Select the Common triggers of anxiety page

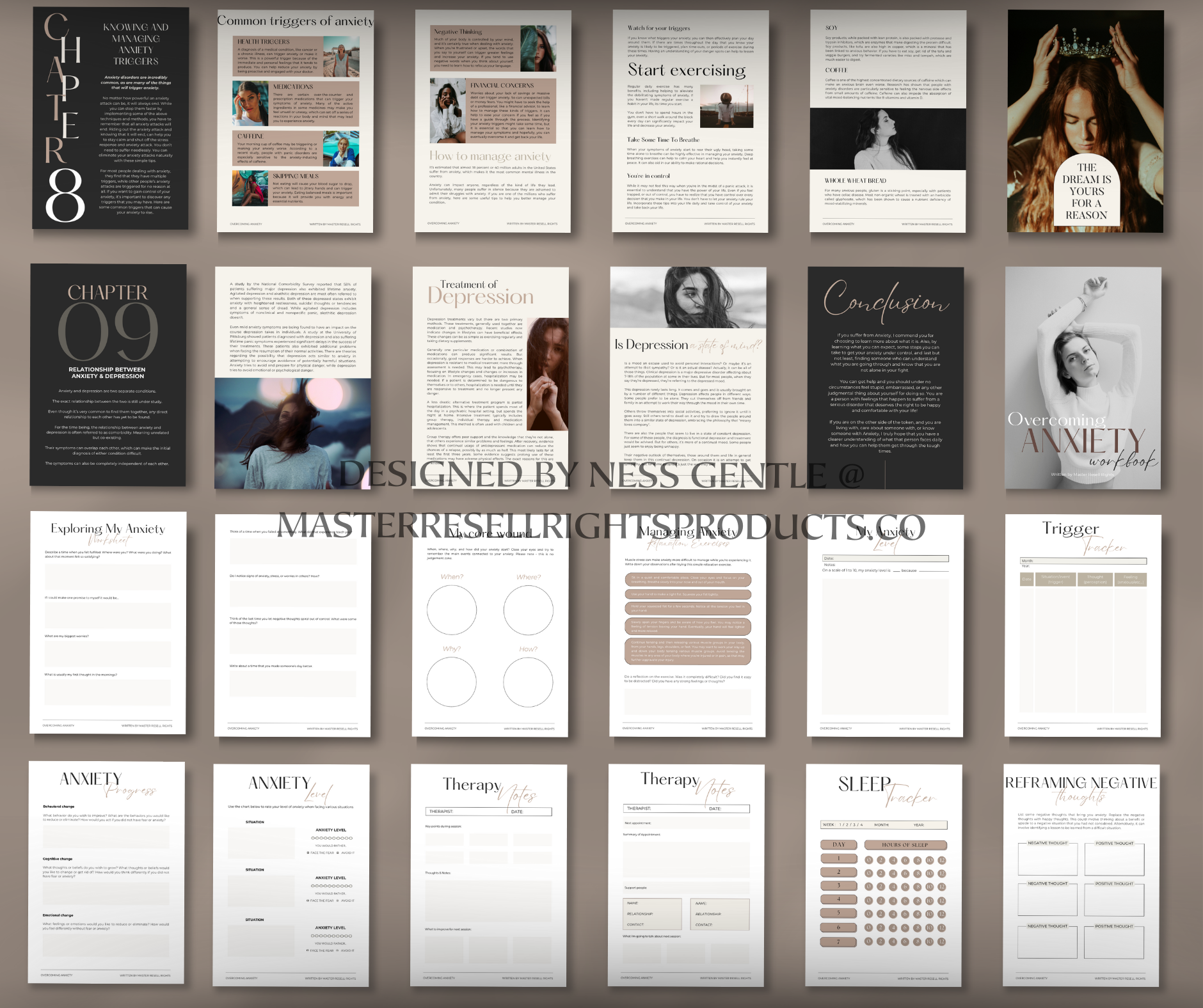295,122
